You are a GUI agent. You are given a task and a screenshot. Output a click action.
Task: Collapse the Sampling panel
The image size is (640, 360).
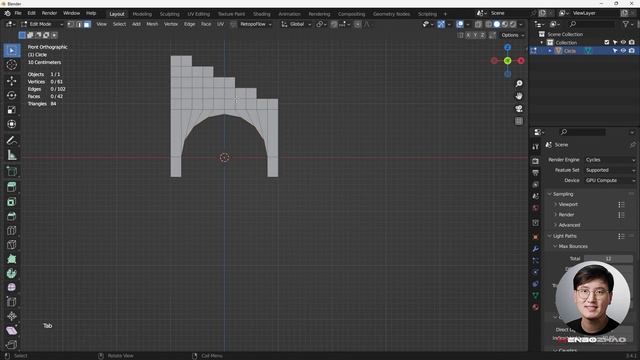click(563, 194)
